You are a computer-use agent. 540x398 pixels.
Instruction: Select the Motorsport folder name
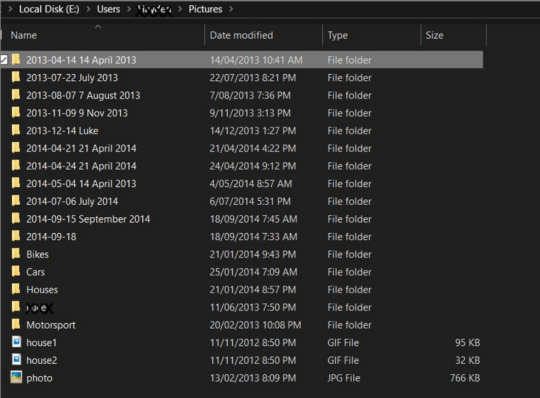click(x=51, y=325)
